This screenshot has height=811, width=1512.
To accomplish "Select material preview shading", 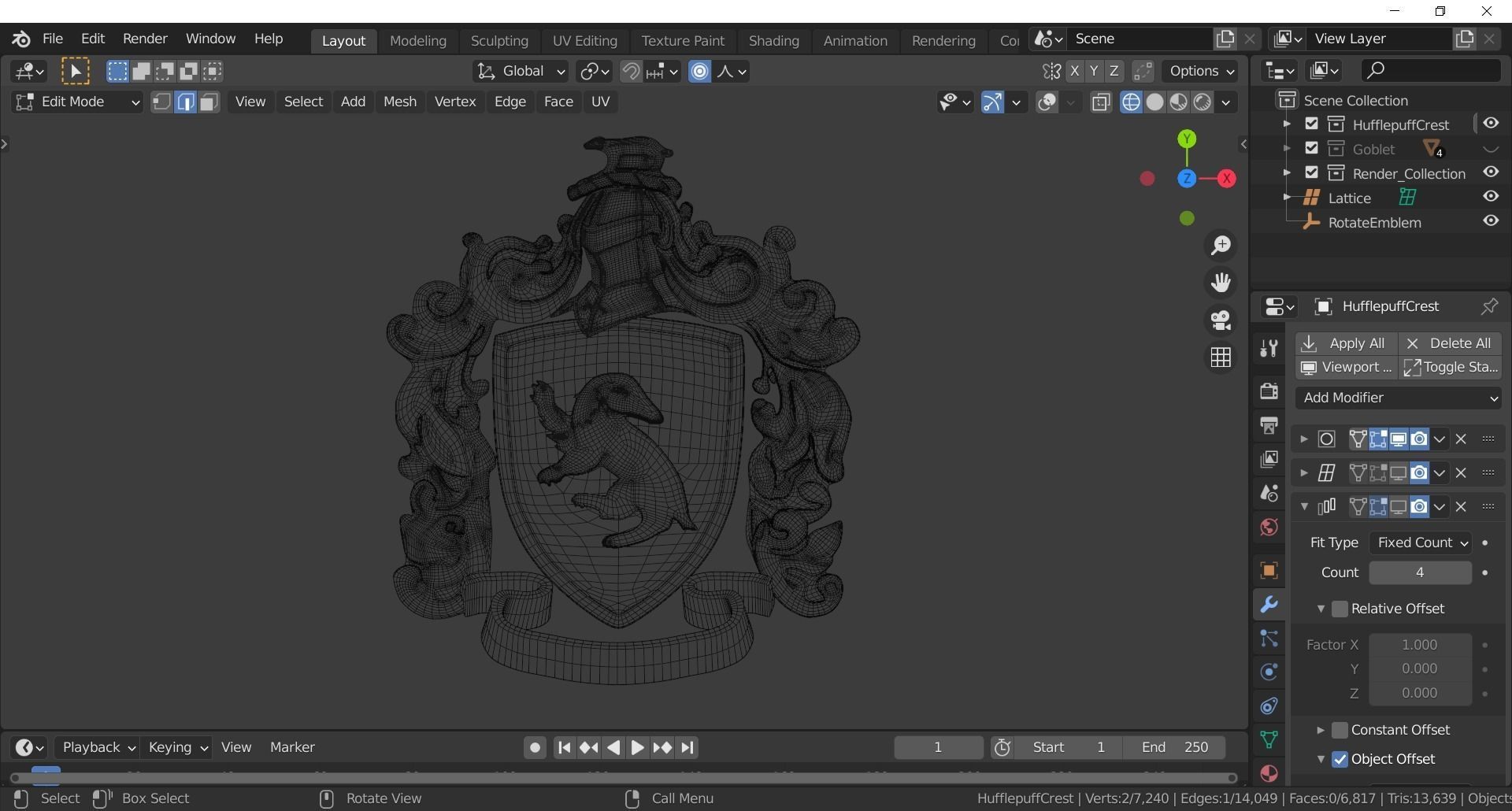I will click(x=1178, y=102).
